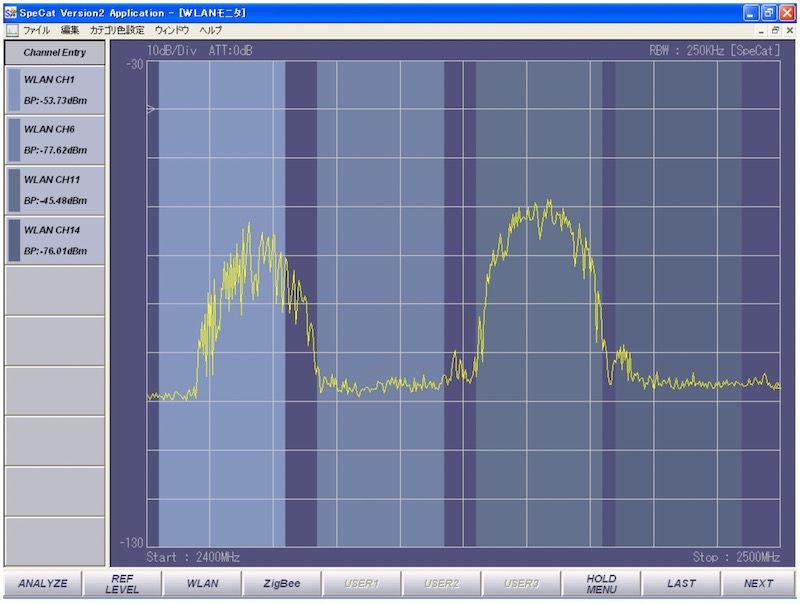Image resolution: width=800 pixels, height=604 pixels.
Task: Click the 'RBW : 250KHz [SpeCat]' label
Action: (714, 51)
